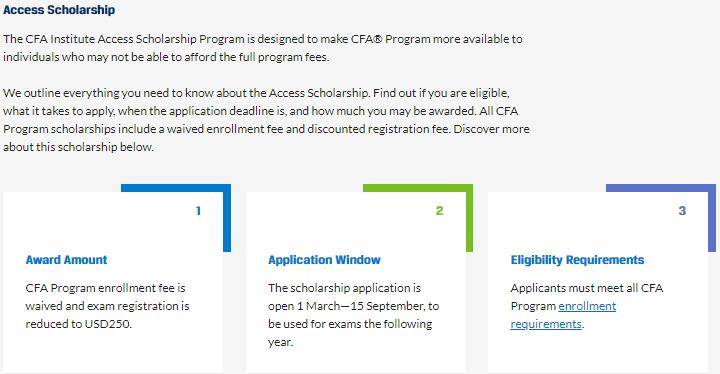Click the CFA Institute Access Scholarship Program paragraph

(x=263, y=48)
